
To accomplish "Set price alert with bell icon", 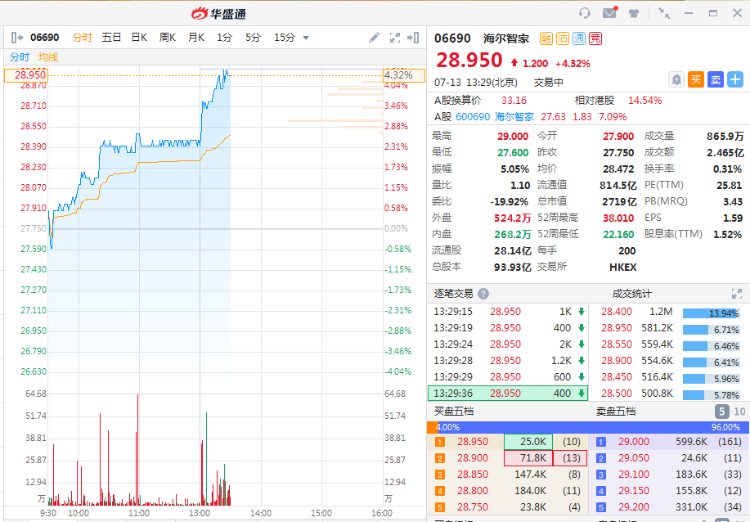I will tap(676, 79).
